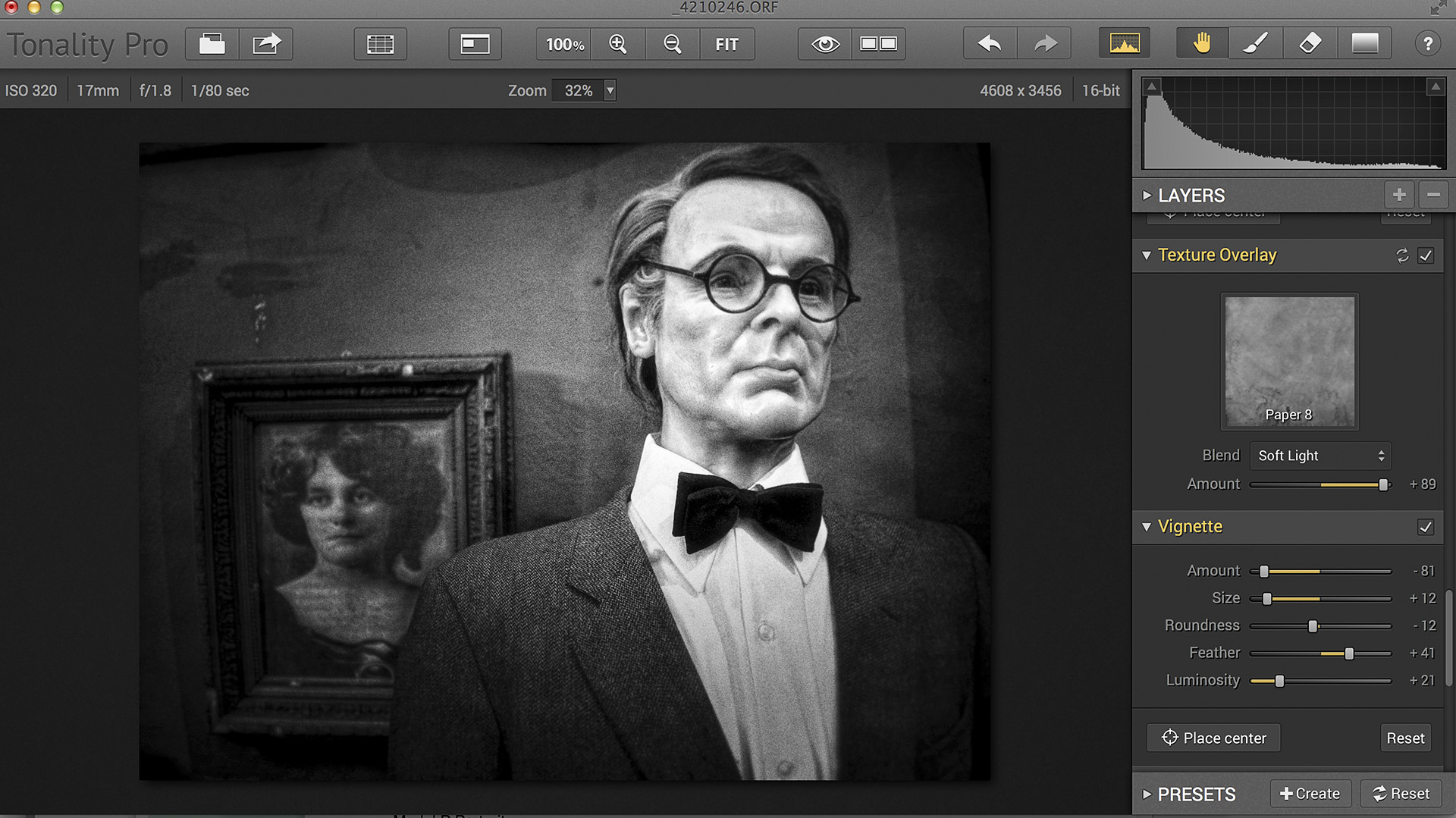This screenshot has width=1456, height=818.
Task: Expand the LAYERS panel
Action: pos(1147,195)
